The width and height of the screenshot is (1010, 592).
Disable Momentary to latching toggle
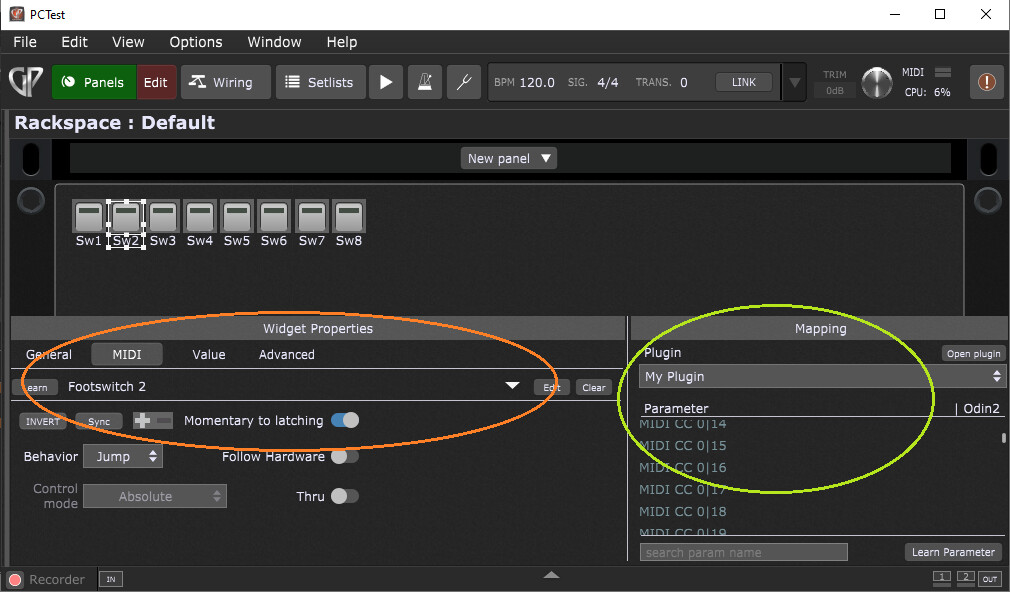345,421
